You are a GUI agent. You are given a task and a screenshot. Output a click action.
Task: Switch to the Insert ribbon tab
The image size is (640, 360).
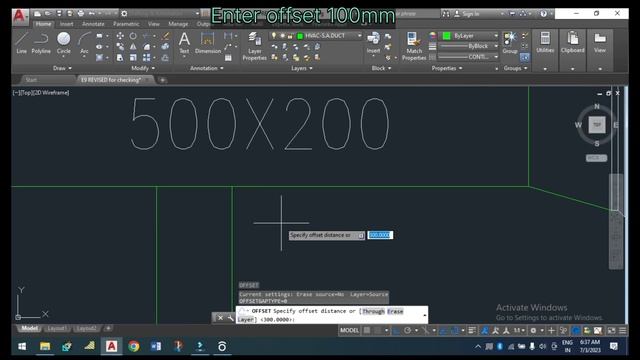pyautogui.click(x=67, y=24)
